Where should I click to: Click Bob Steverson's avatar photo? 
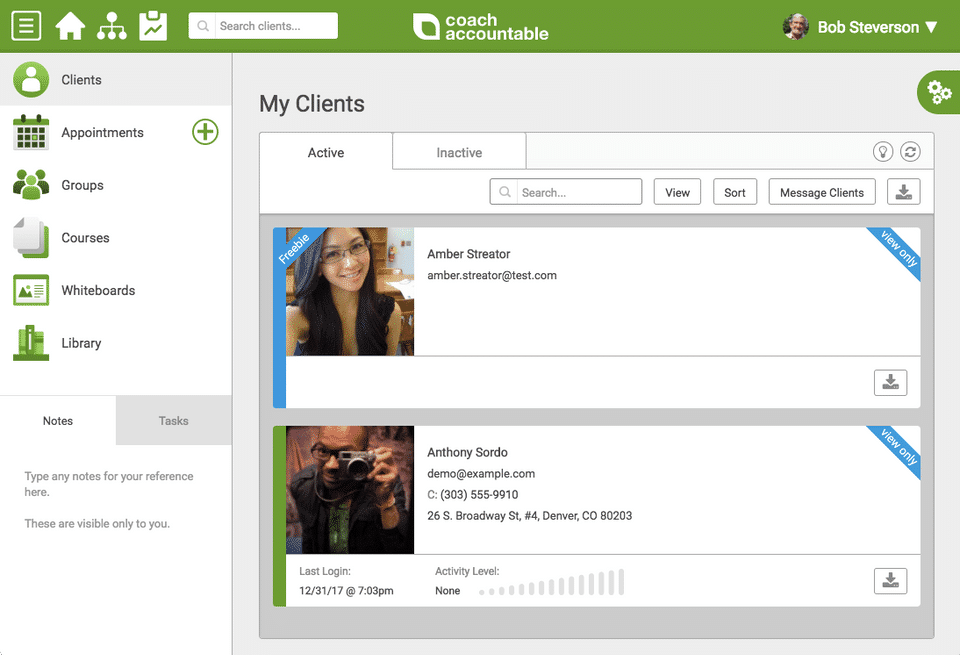pyautogui.click(x=796, y=27)
